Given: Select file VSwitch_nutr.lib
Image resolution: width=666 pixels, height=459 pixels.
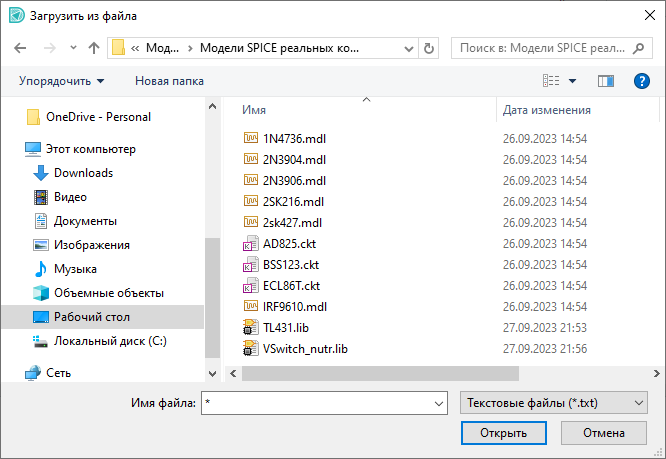Looking at the screenshot, I should coord(305,349).
